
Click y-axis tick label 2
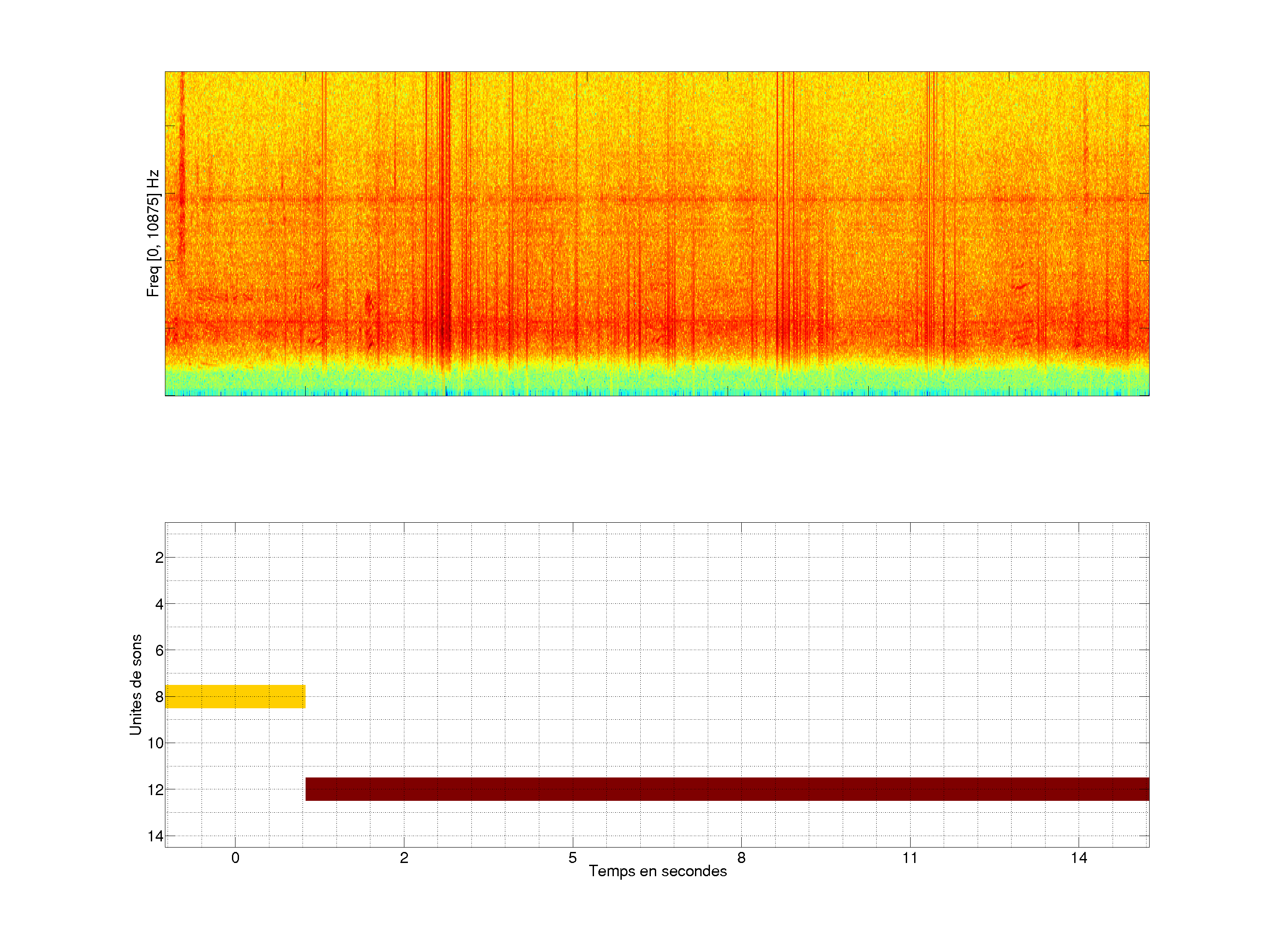159,558
